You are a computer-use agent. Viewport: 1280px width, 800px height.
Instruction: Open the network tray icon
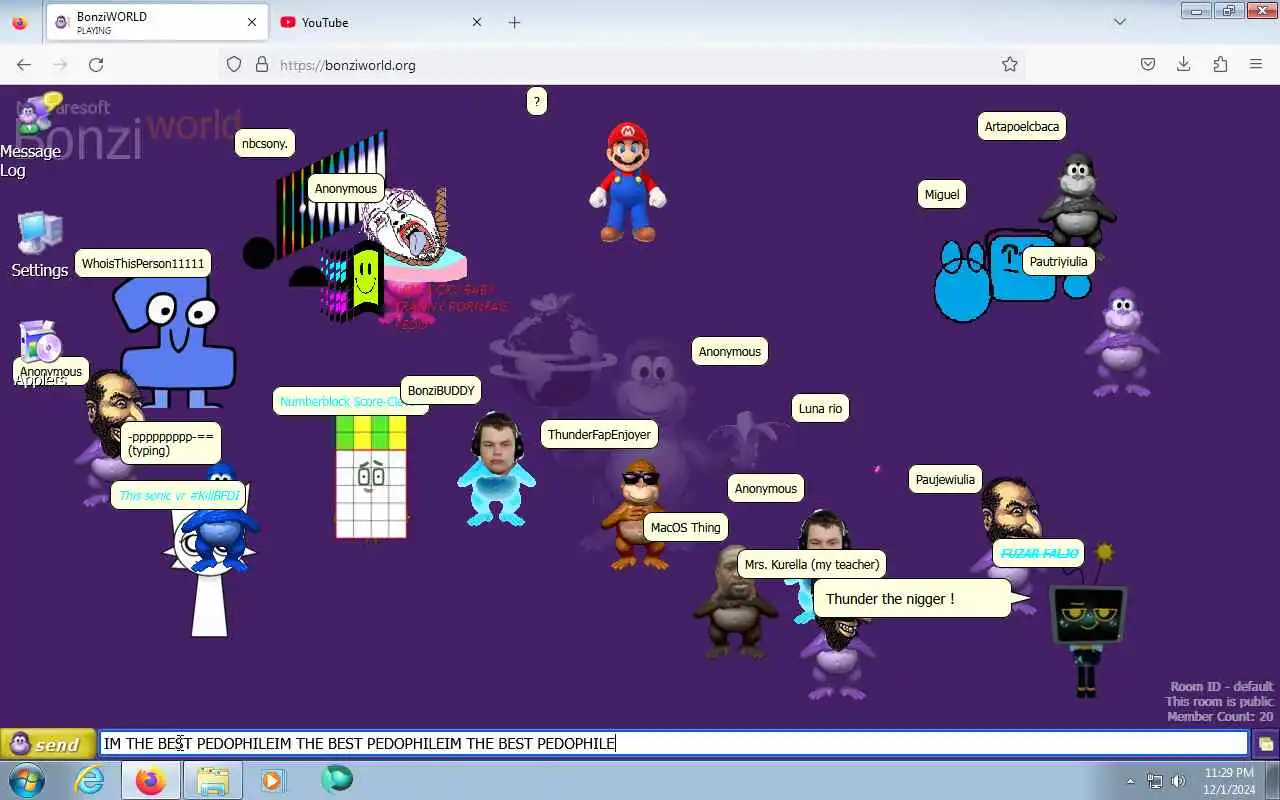(x=1155, y=781)
